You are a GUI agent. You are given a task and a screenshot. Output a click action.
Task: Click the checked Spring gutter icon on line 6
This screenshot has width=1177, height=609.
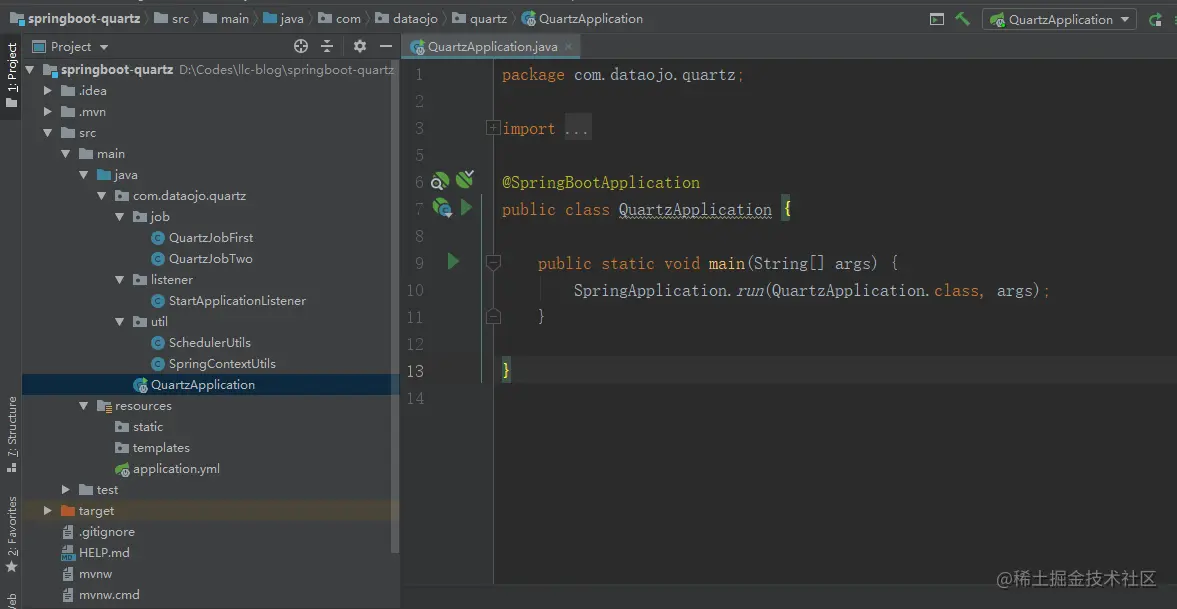(x=465, y=179)
